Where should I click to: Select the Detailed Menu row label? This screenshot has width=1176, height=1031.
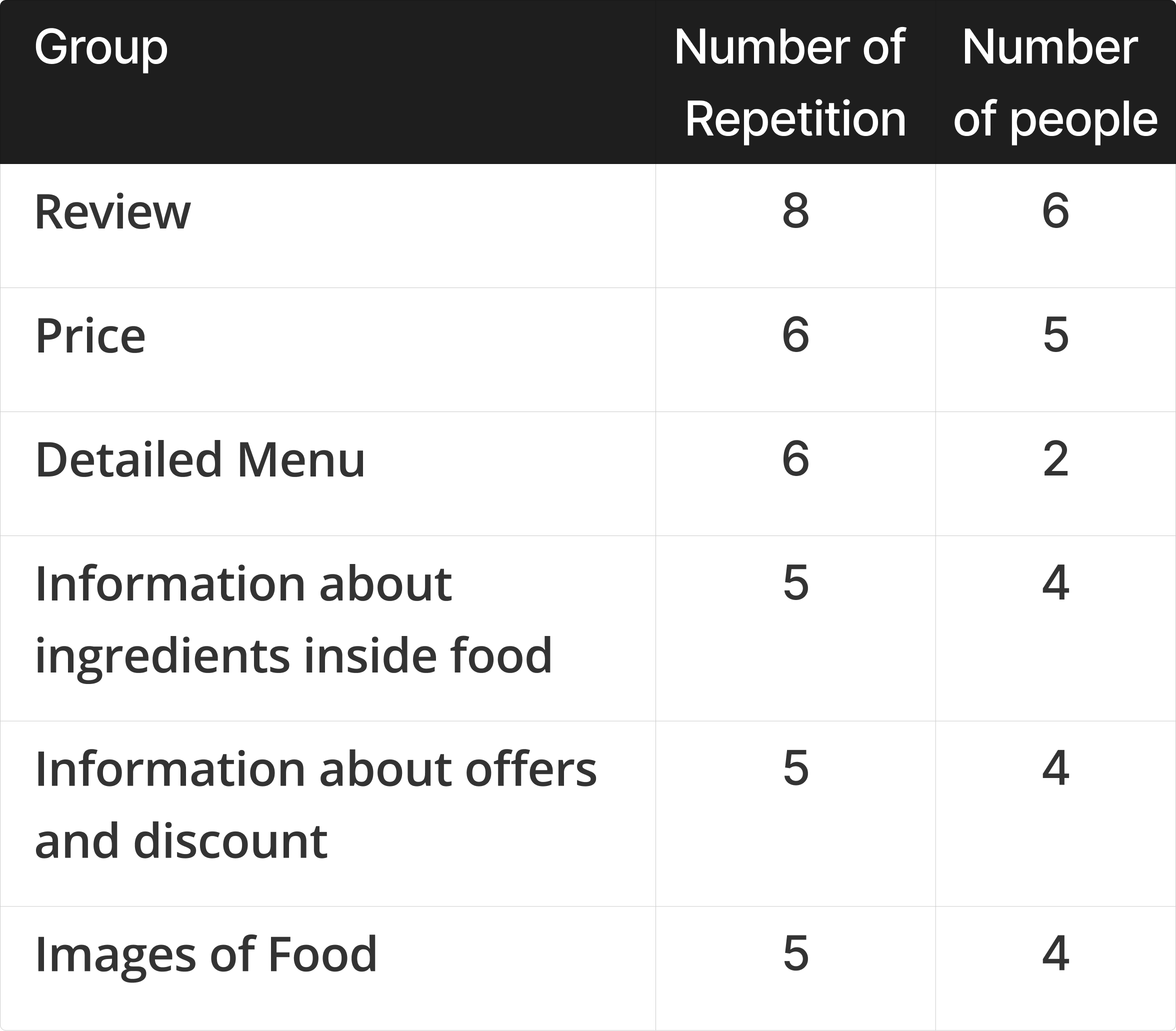tap(200, 459)
